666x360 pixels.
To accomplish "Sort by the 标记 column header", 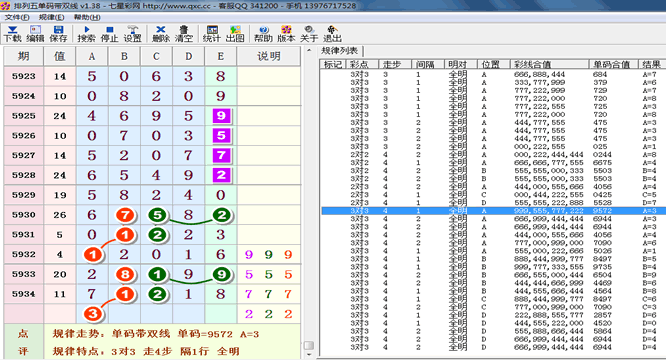I will tap(333, 65).
